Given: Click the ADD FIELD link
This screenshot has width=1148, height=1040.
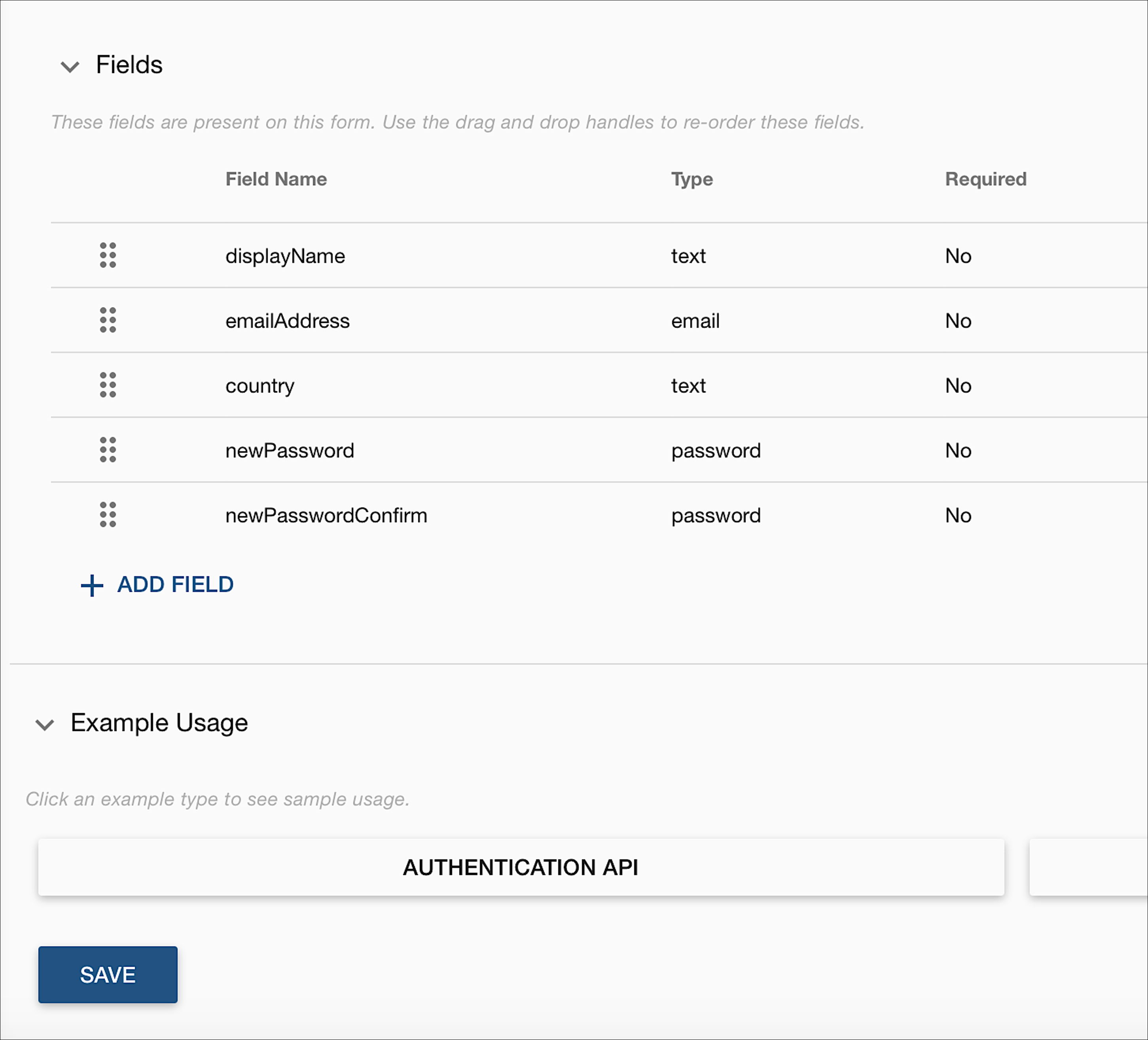Looking at the screenshot, I should [x=175, y=584].
